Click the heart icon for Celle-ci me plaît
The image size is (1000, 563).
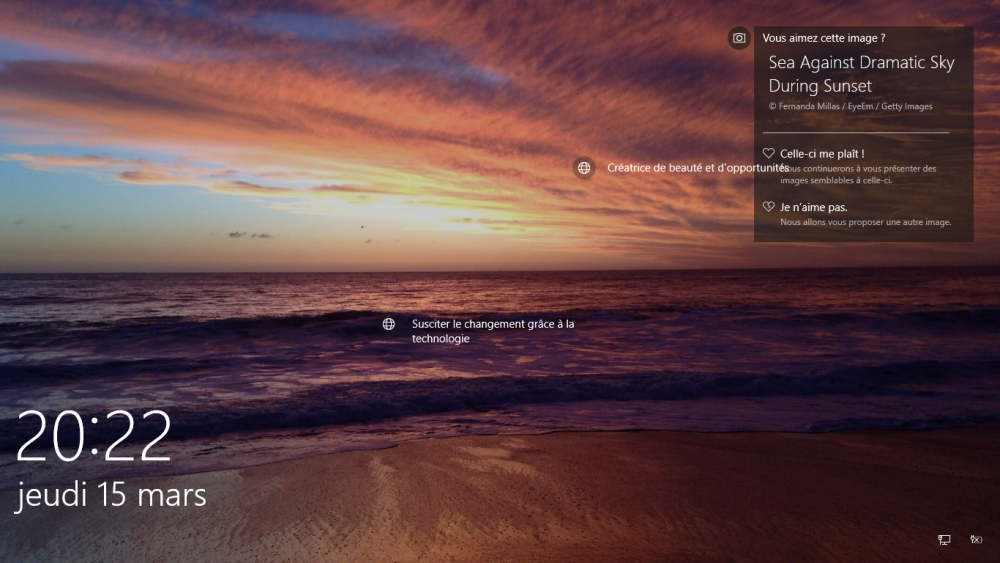pos(768,153)
